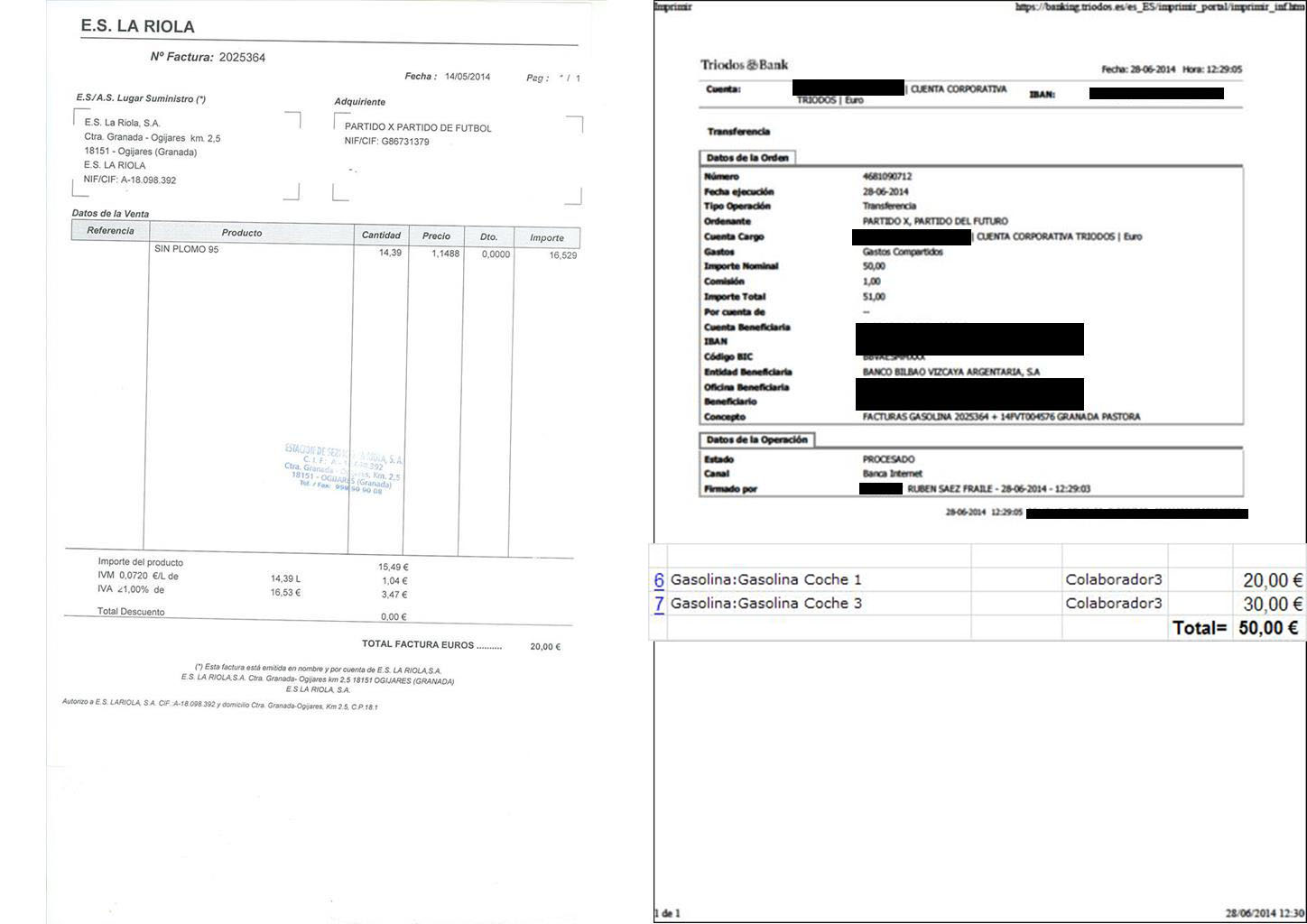The height and width of the screenshot is (924, 1307).
Task: Click the 'Fecha: 28-06-2014' bank header
Action: click(1138, 69)
